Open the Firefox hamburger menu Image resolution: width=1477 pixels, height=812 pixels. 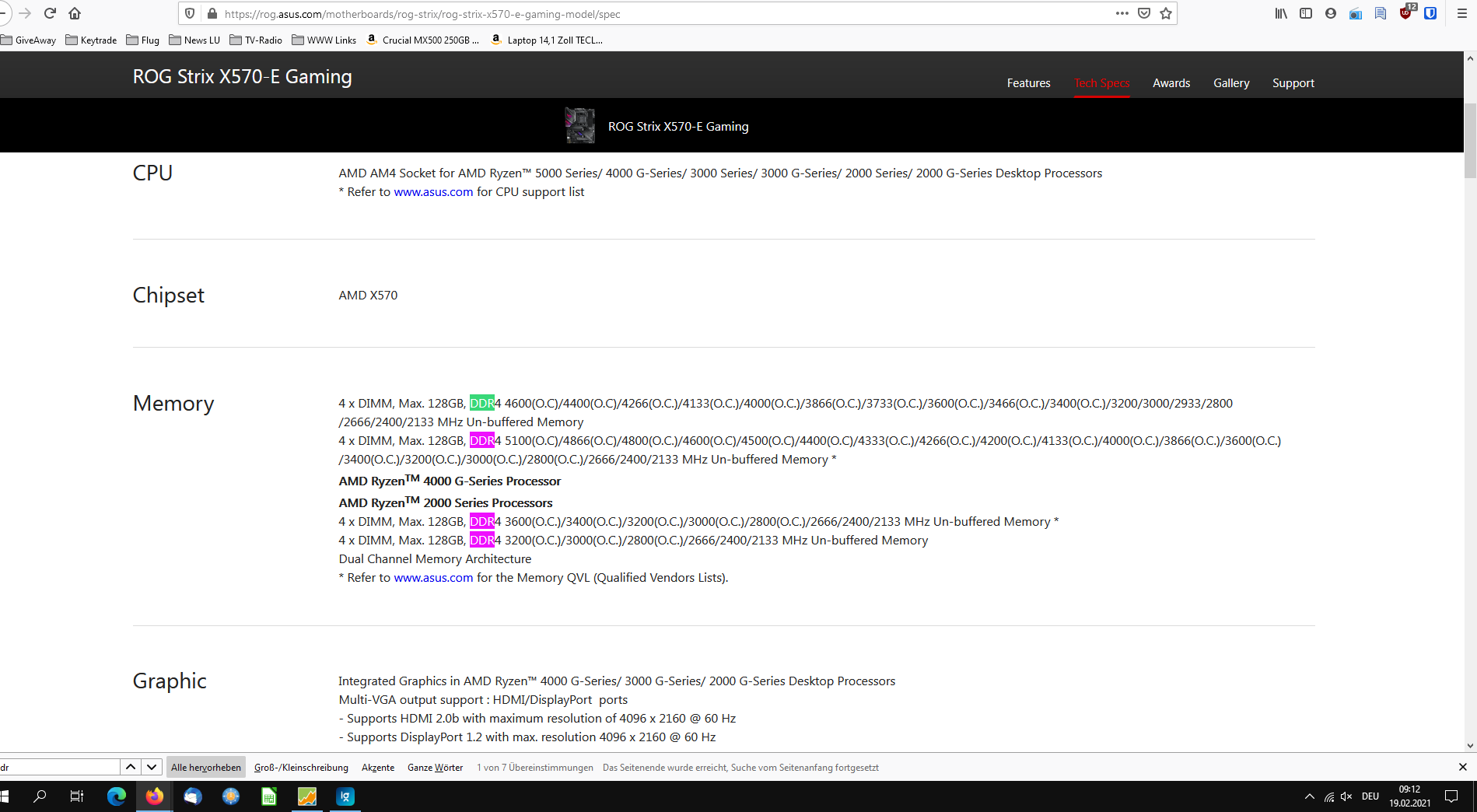(x=1461, y=13)
